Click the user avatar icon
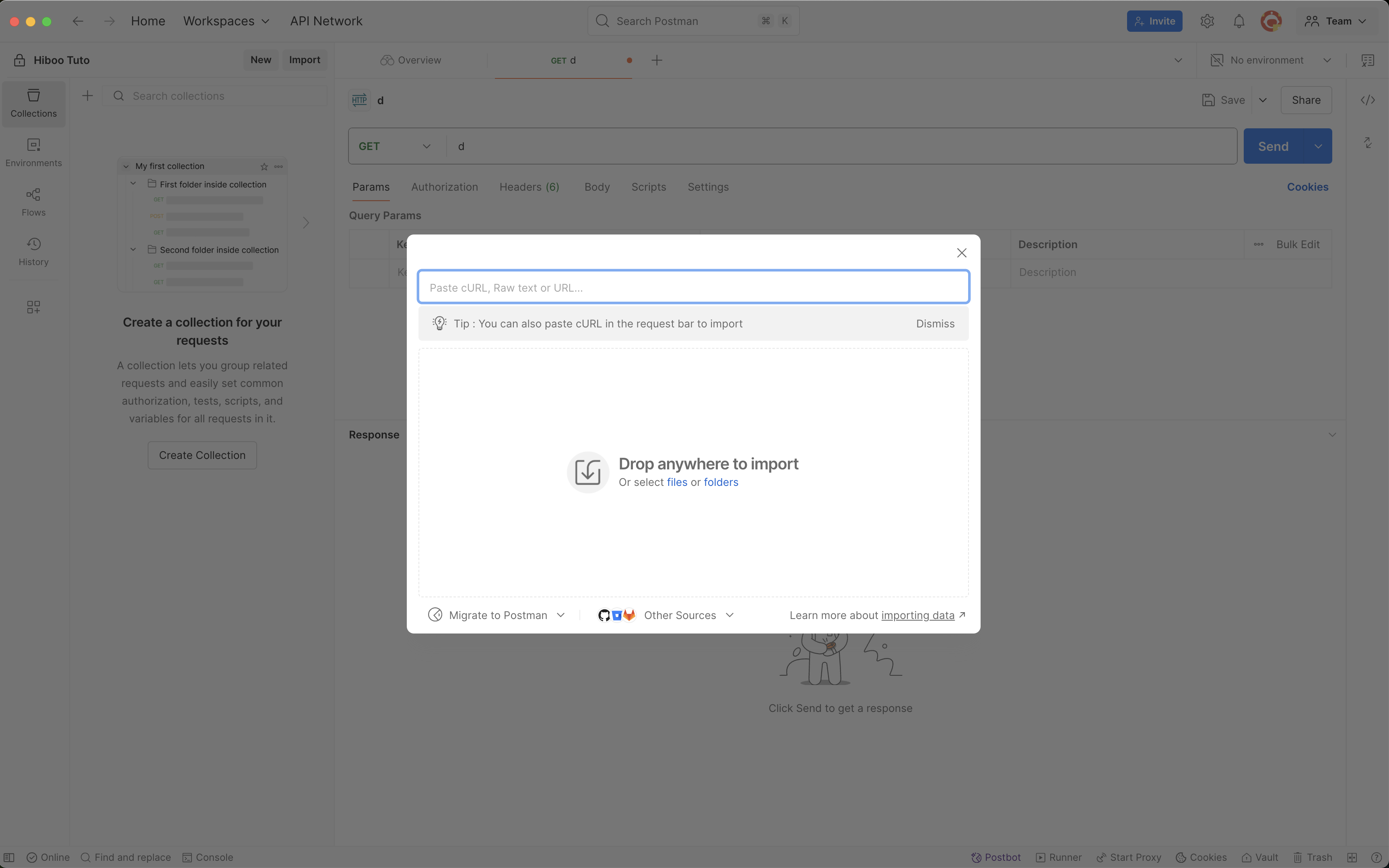This screenshot has width=1389, height=868. click(x=1271, y=21)
